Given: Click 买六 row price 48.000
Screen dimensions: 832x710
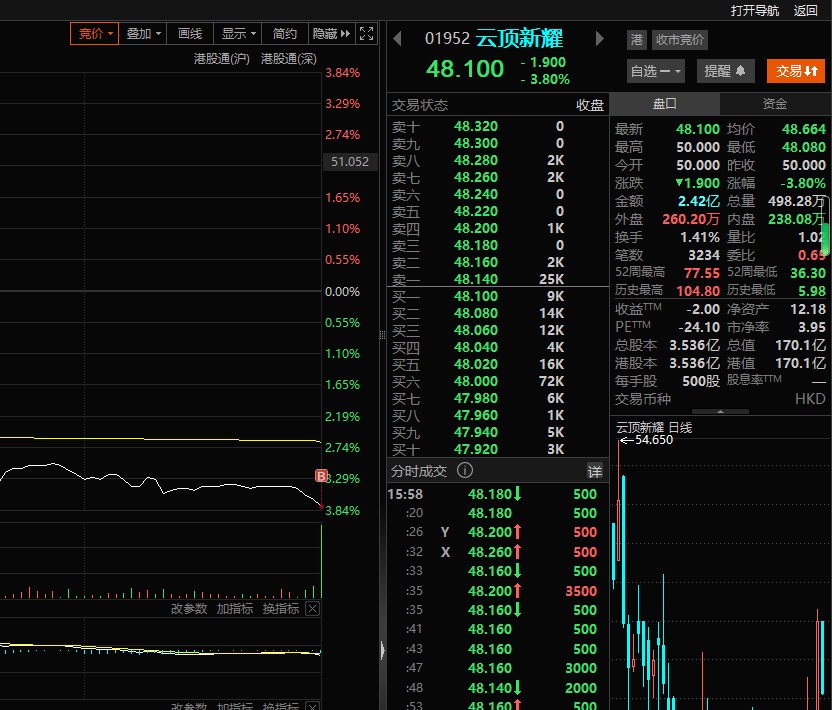Looking at the screenshot, I should 476,381.
